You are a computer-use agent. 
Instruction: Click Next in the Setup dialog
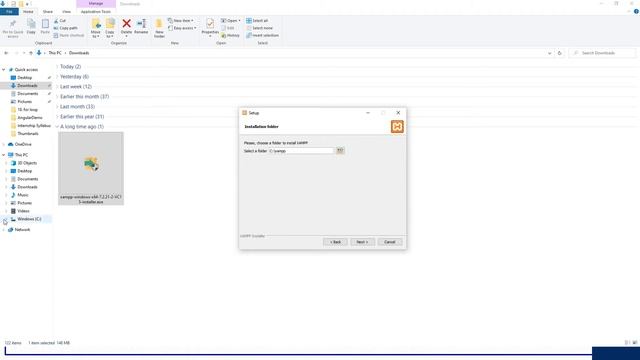click(x=362, y=242)
